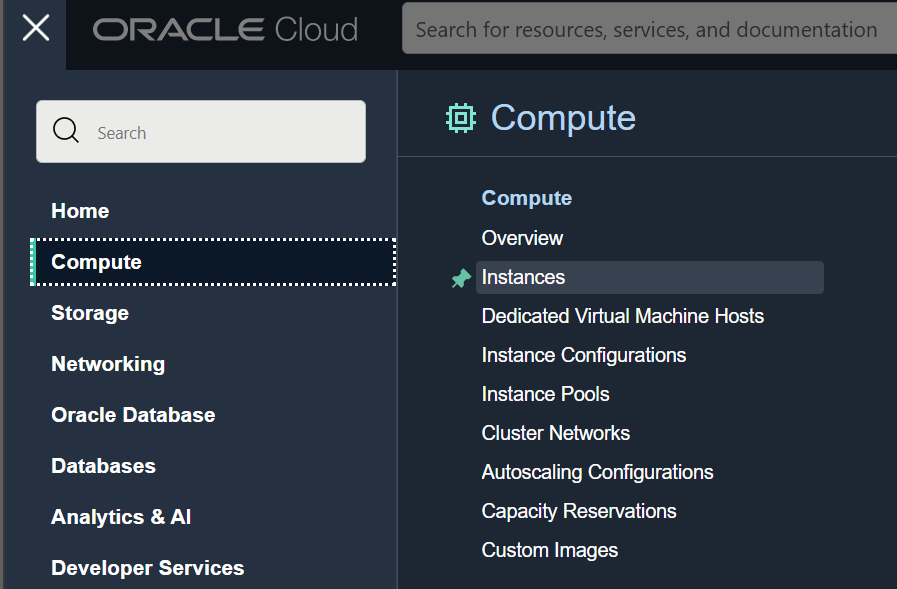Screen dimensions: 897x589
Task: Open Analytics & AI category
Action: click(121, 516)
